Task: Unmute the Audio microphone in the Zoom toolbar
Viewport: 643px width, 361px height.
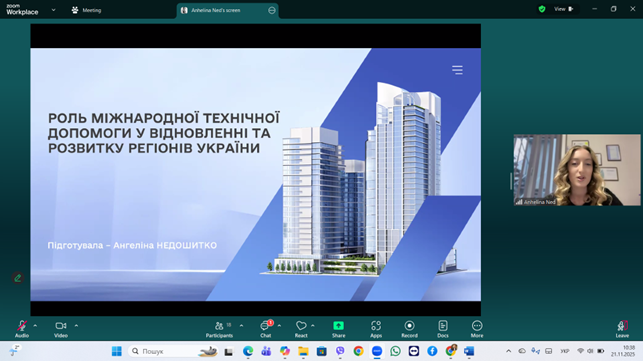Action: click(22, 329)
